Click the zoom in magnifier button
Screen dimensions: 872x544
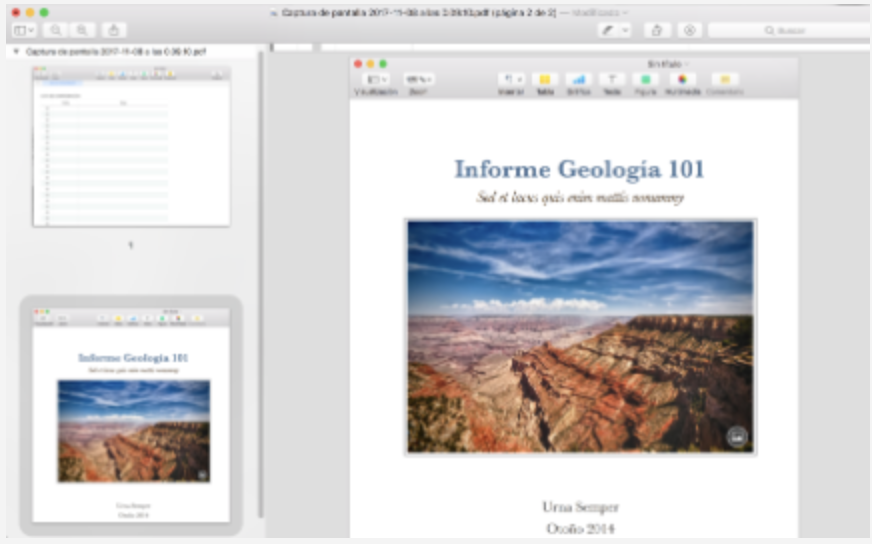82,31
